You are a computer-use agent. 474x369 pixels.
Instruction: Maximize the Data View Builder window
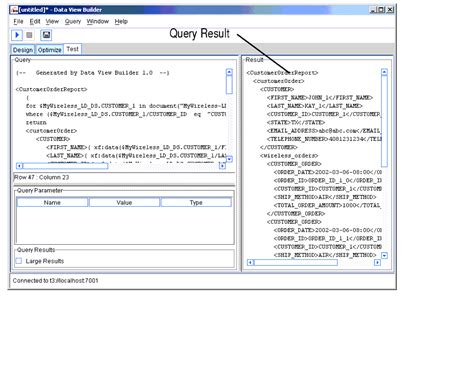click(381, 10)
